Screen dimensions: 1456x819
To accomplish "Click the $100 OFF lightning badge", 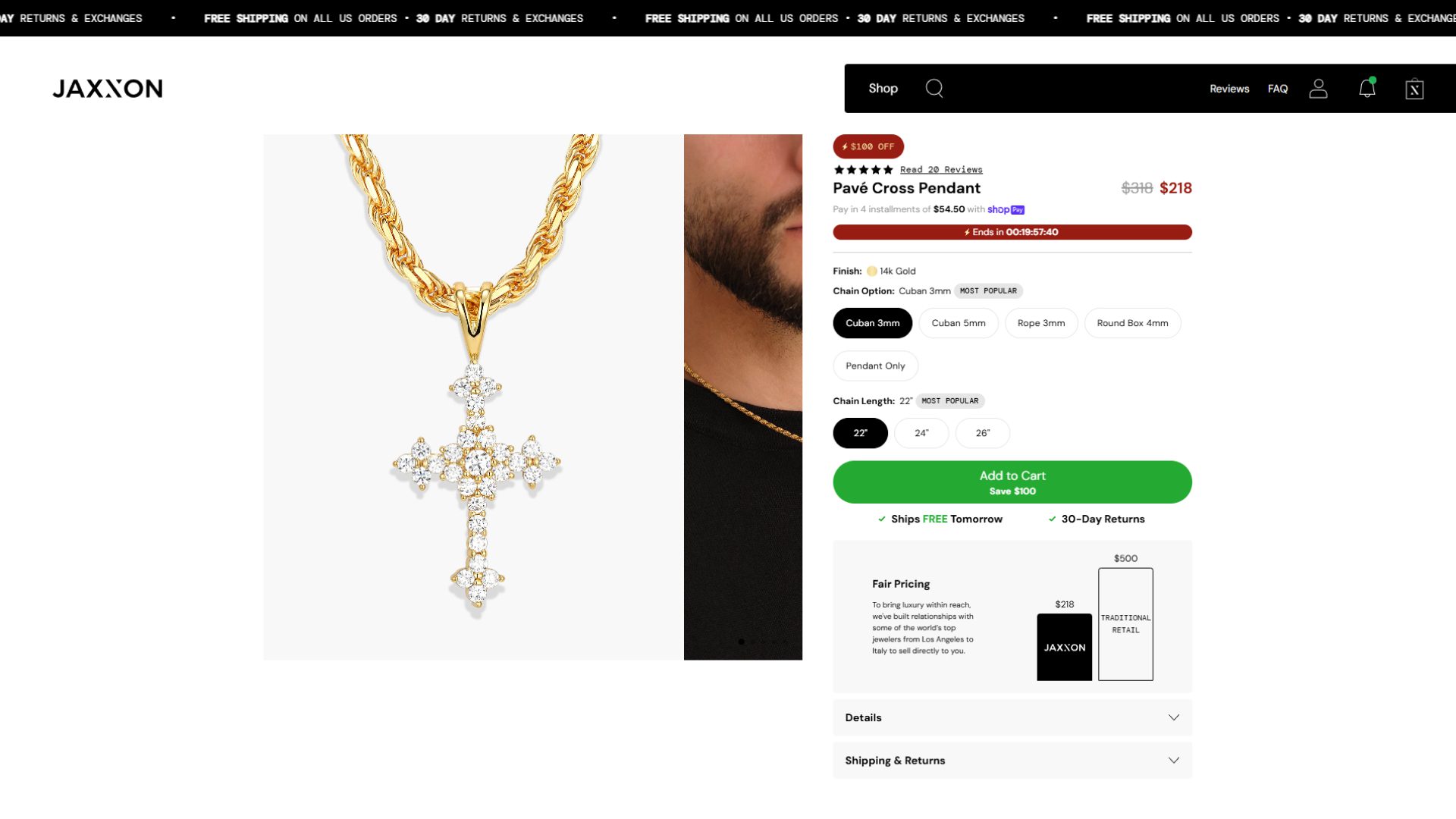I will point(868,146).
